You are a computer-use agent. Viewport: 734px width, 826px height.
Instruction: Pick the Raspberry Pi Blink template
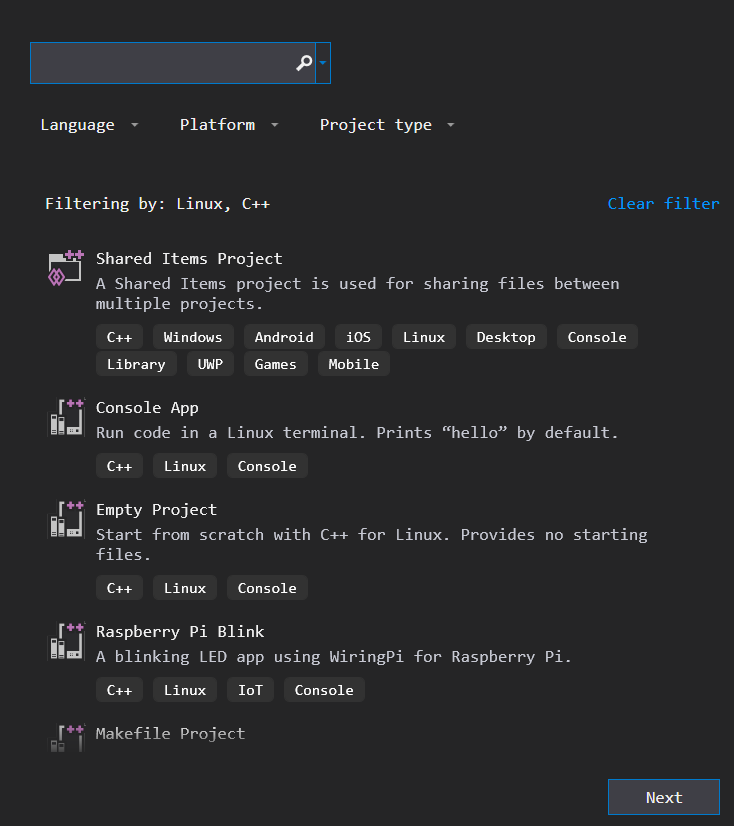point(180,632)
